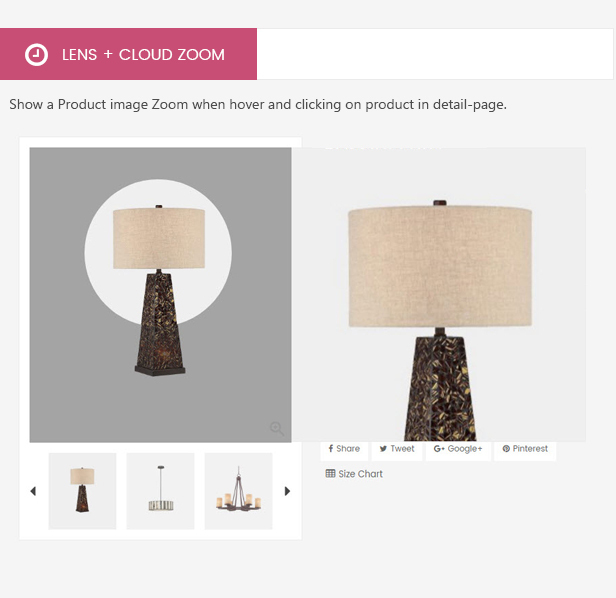616x598 pixels.
Task: Select the chandelier thumbnail
Action: coord(238,491)
